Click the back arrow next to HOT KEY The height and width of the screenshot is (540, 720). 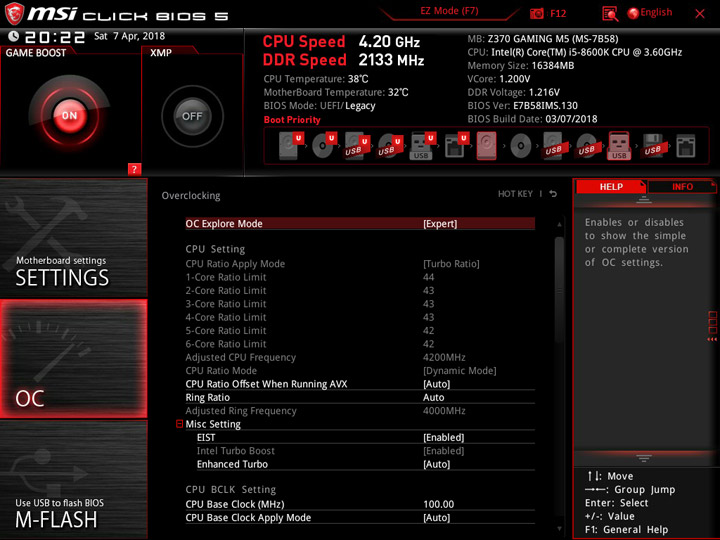553,194
